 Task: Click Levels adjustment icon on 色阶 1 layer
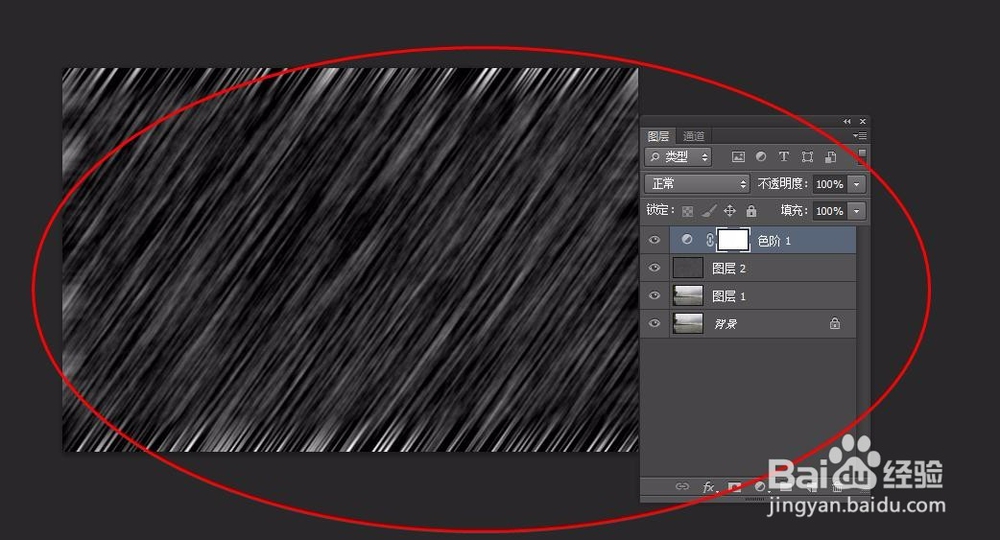(x=687, y=240)
